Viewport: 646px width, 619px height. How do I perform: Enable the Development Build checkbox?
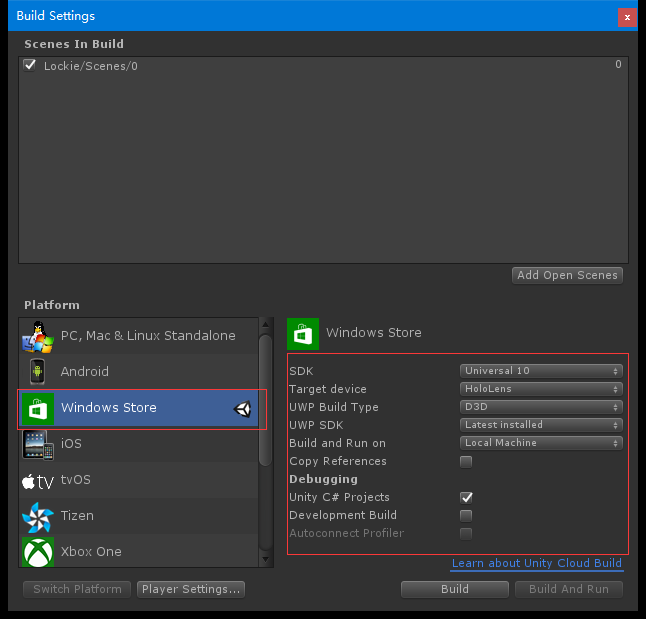coord(466,516)
